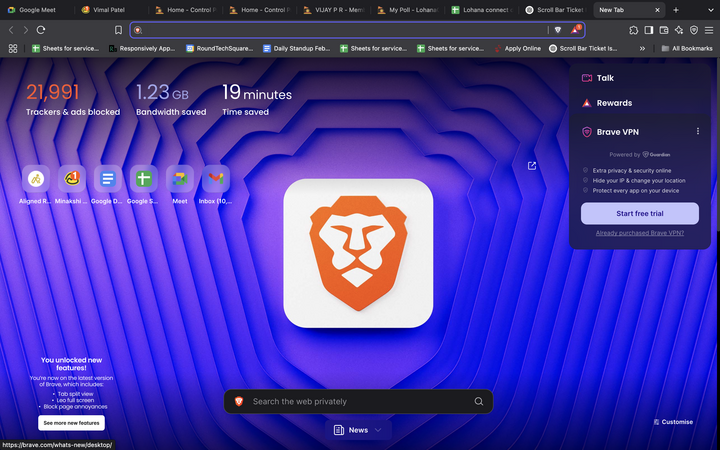The width and height of the screenshot is (720, 450).
Task: Open Brave Shields from the address bar
Action: (558, 30)
